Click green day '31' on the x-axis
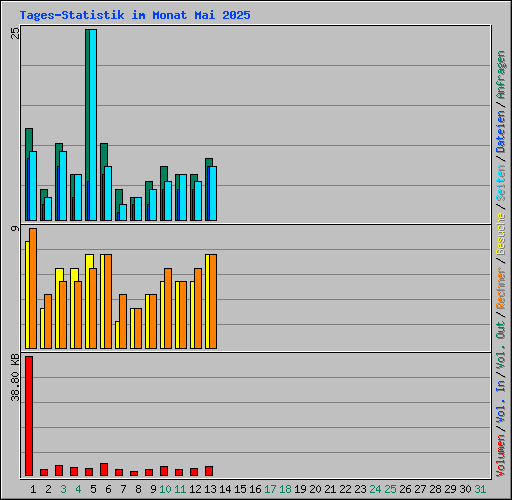 click(x=480, y=489)
